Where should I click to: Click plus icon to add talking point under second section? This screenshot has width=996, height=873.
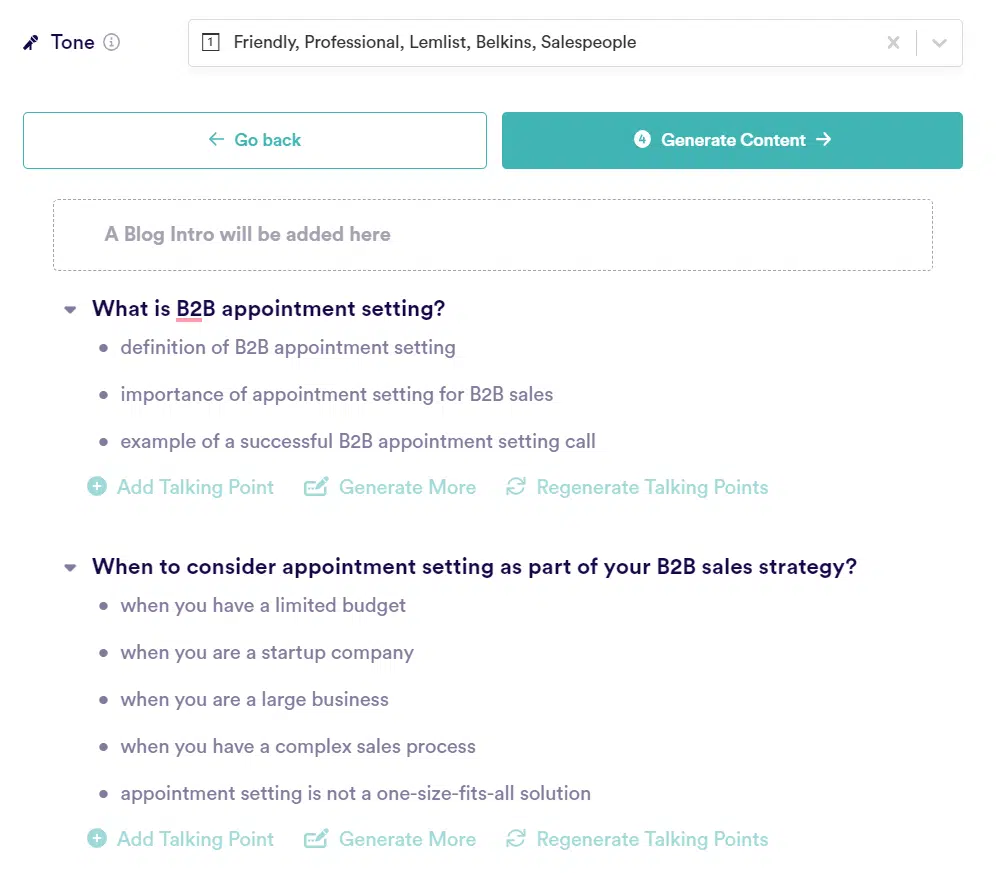pos(97,839)
